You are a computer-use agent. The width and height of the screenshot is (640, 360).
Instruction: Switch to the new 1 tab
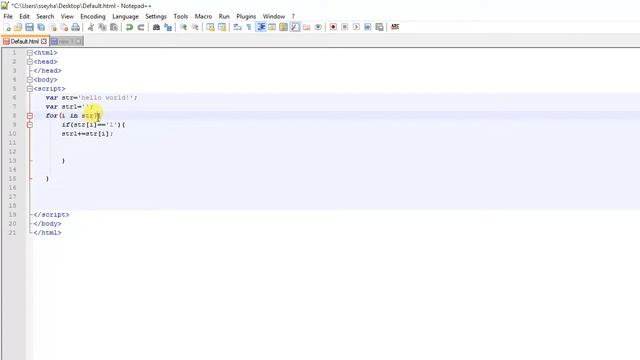[x=67, y=41]
